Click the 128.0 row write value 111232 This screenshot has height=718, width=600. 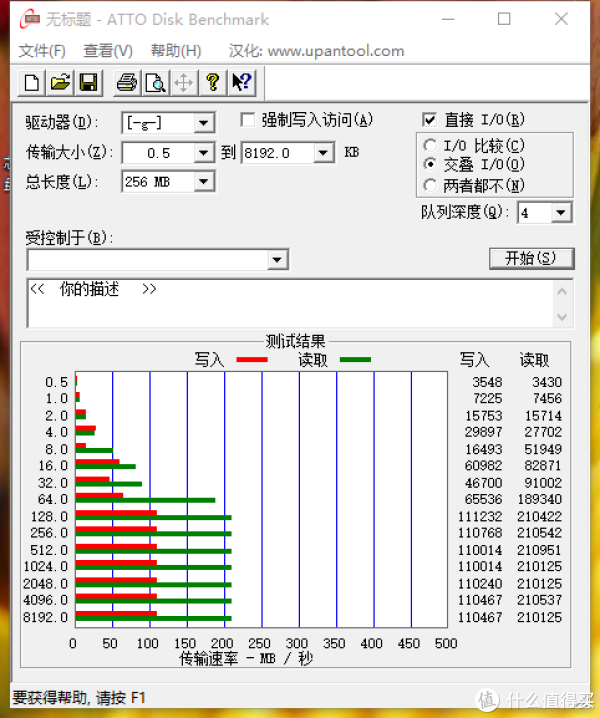pos(480,517)
